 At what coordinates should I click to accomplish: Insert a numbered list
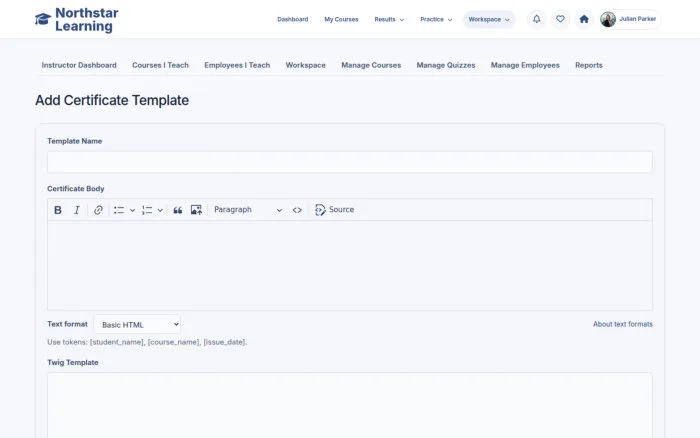click(x=147, y=210)
